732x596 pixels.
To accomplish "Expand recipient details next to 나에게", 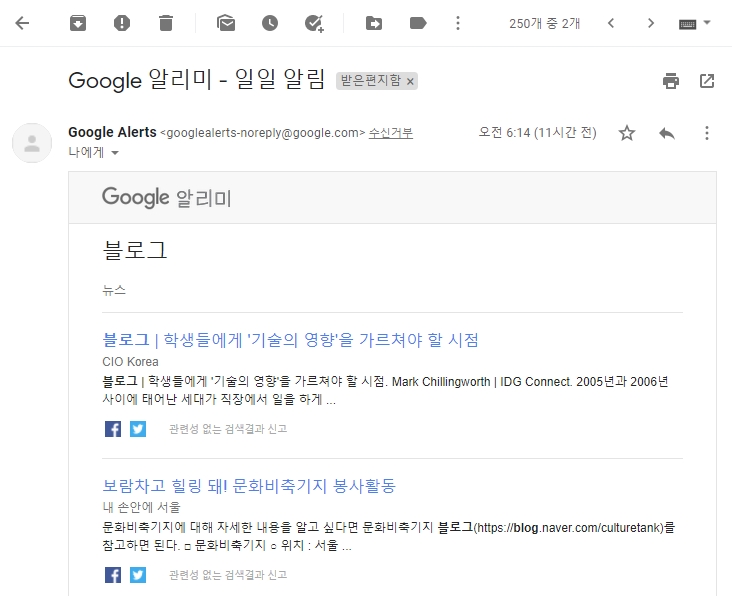I will (x=115, y=153).
